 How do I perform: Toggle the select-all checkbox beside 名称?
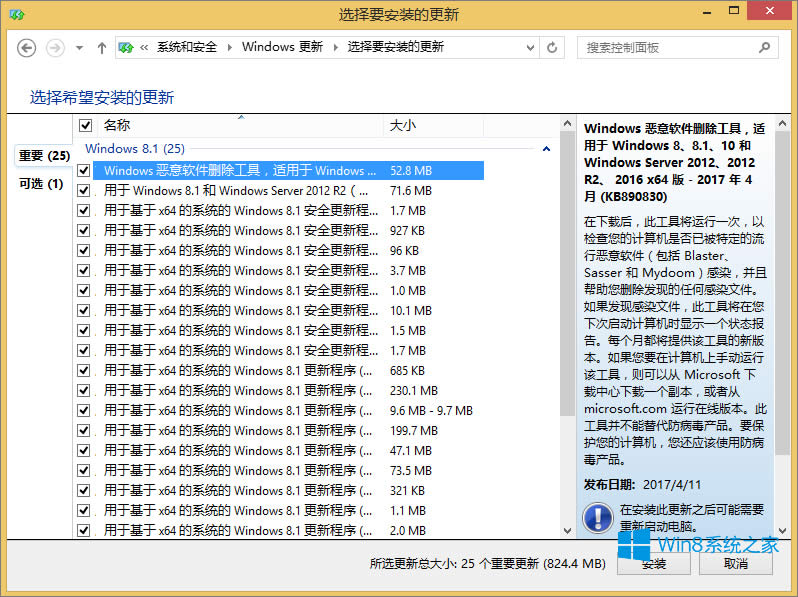85,126
